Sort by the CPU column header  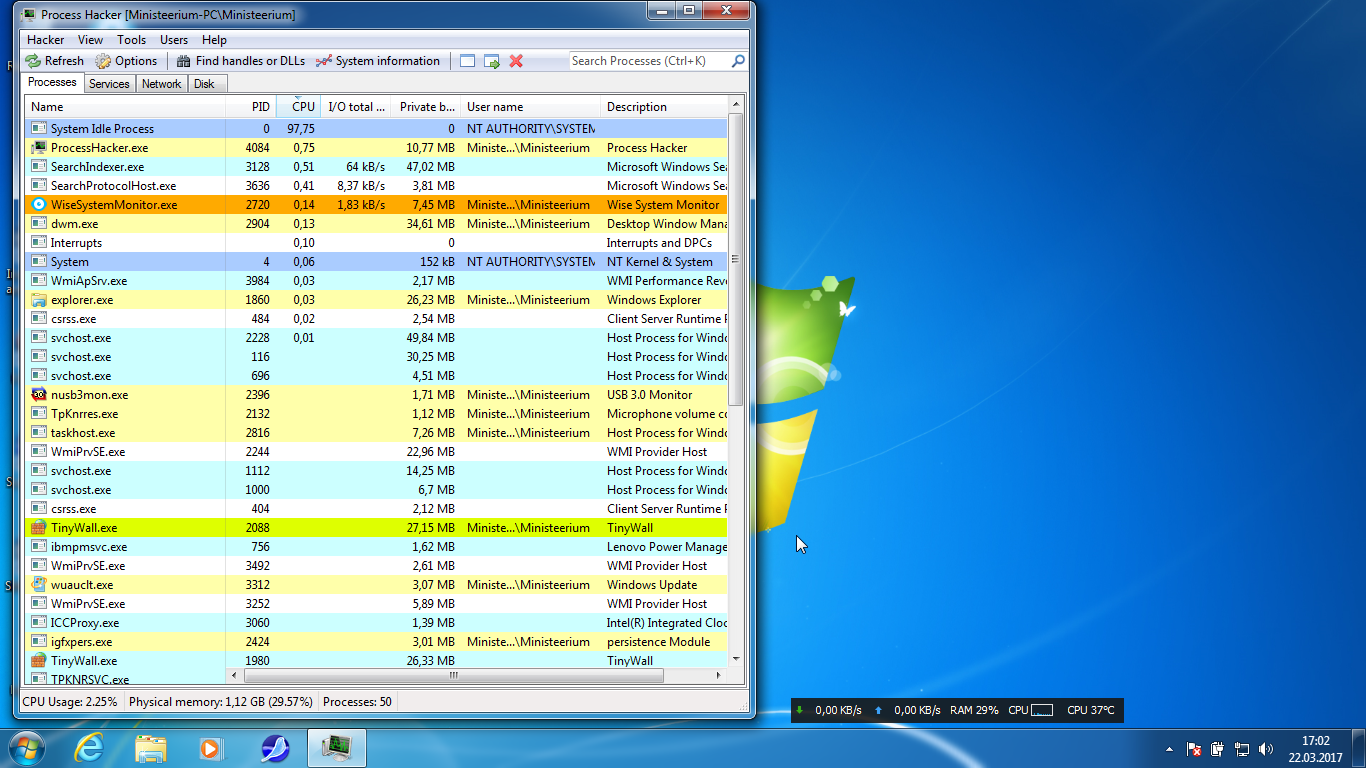[299, 107]
